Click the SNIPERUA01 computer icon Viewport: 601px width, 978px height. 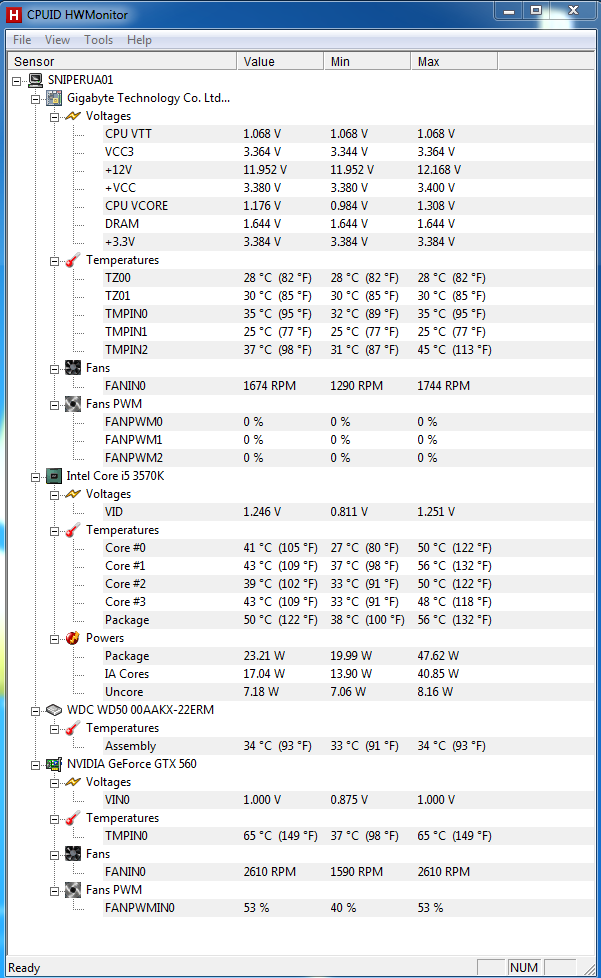pyautogui.click(x=36, y=80)
